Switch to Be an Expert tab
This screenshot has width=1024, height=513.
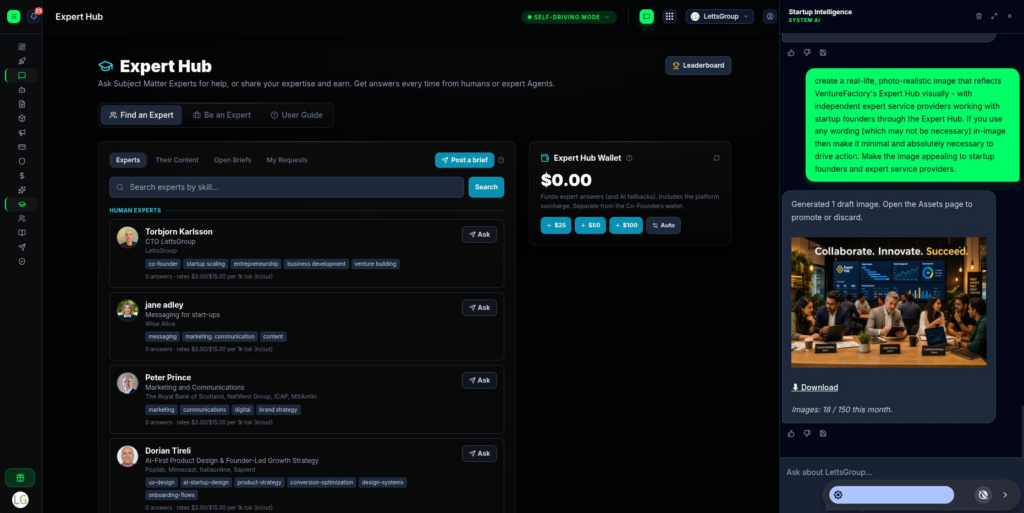(222, 115)
